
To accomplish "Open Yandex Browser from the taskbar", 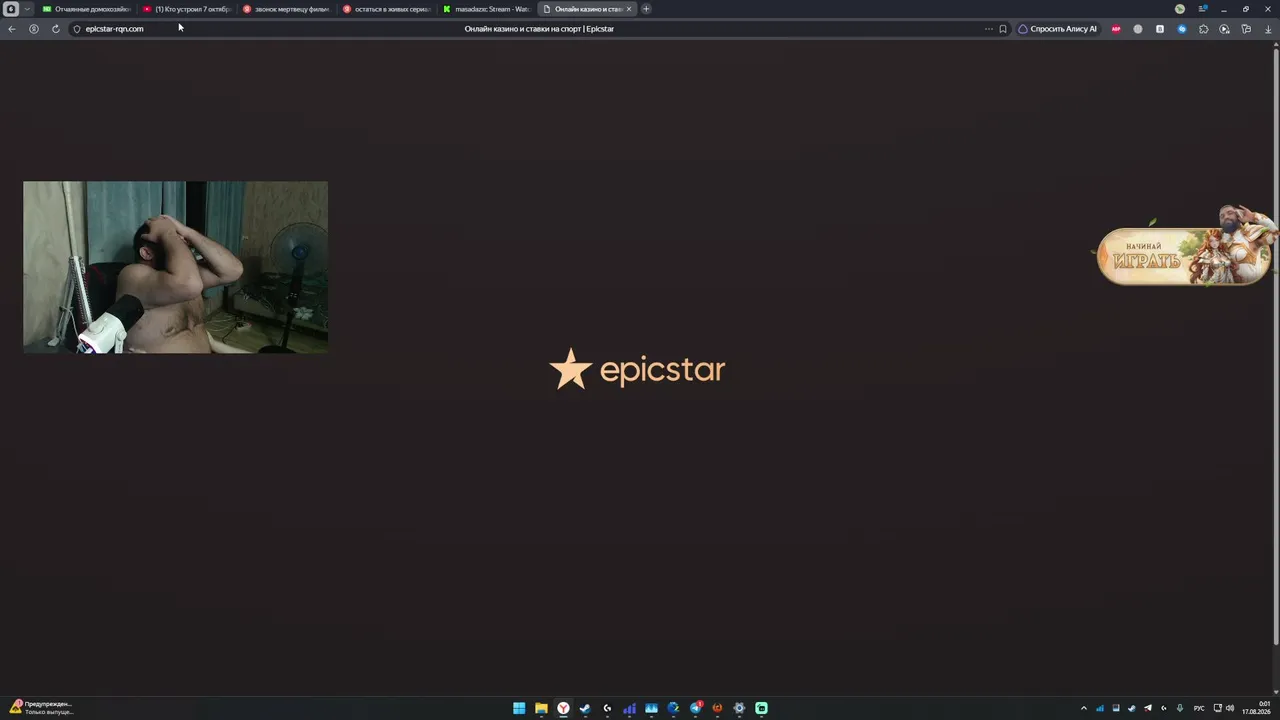I will click(563, 708).
